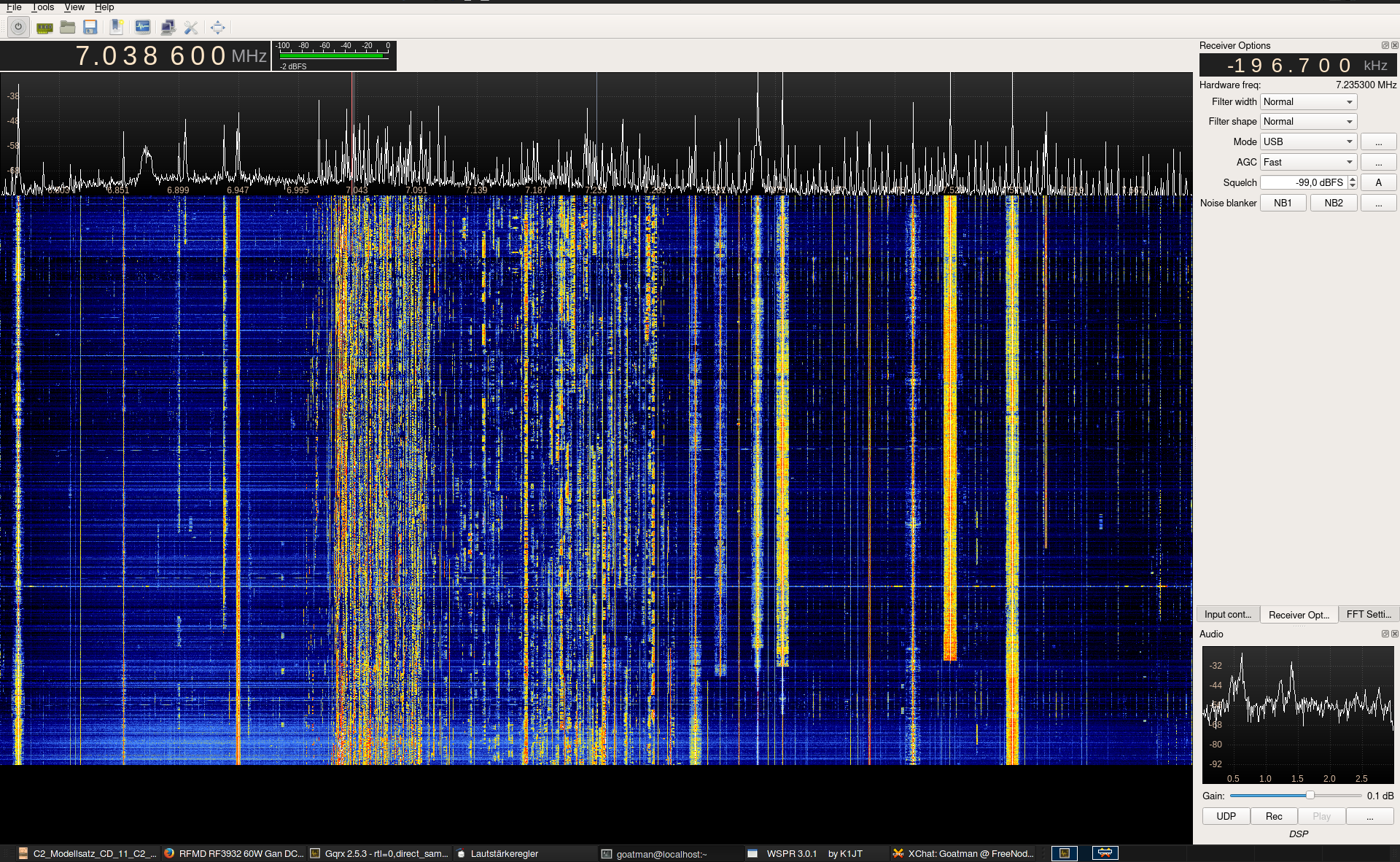1400x862 pixels.
Task: Click the fullscreen arrows icon
Action: (217, 28)
